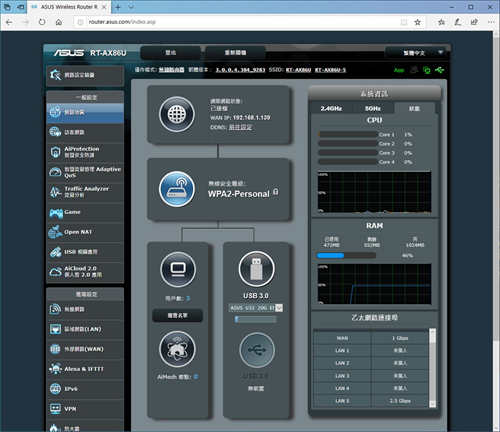Screen dimensions: 500x432
Task: Select the ASUS Wireless Router browser tab
Action: coord(69,7)
